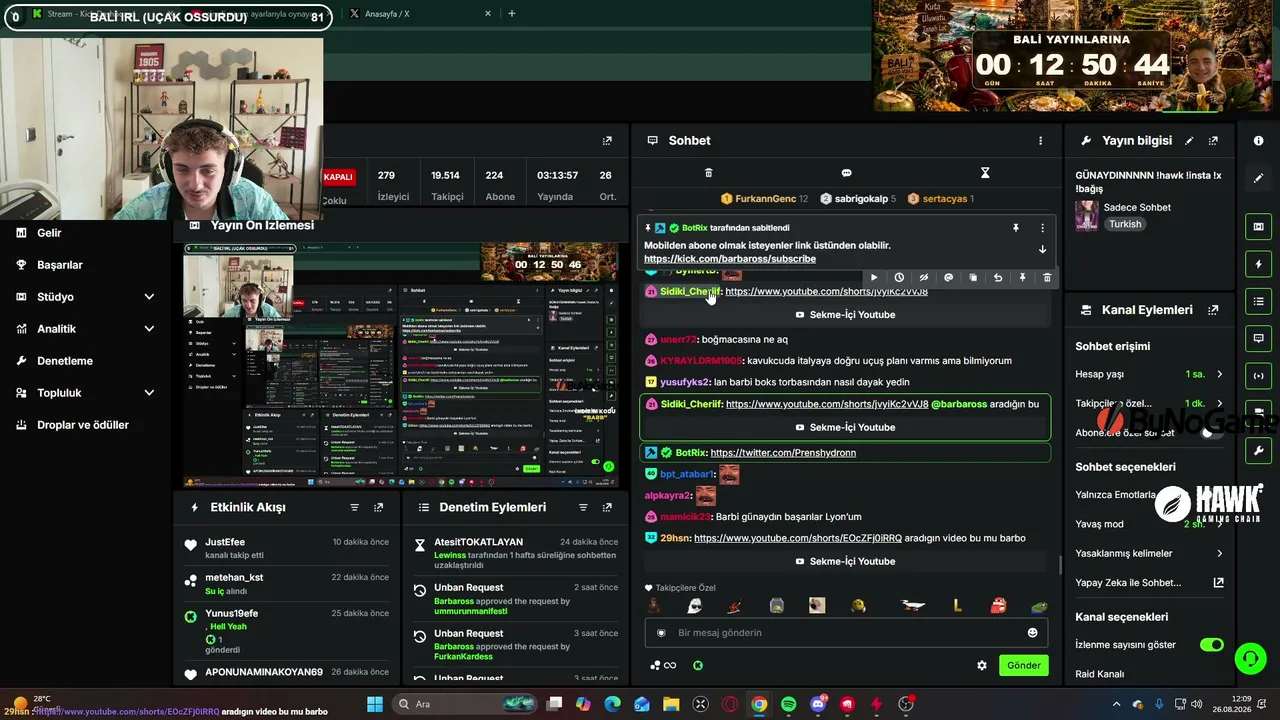Screen dimensions: 1280x720
Task: Delete message using action bar trash icon
Action: (1047, 277)
